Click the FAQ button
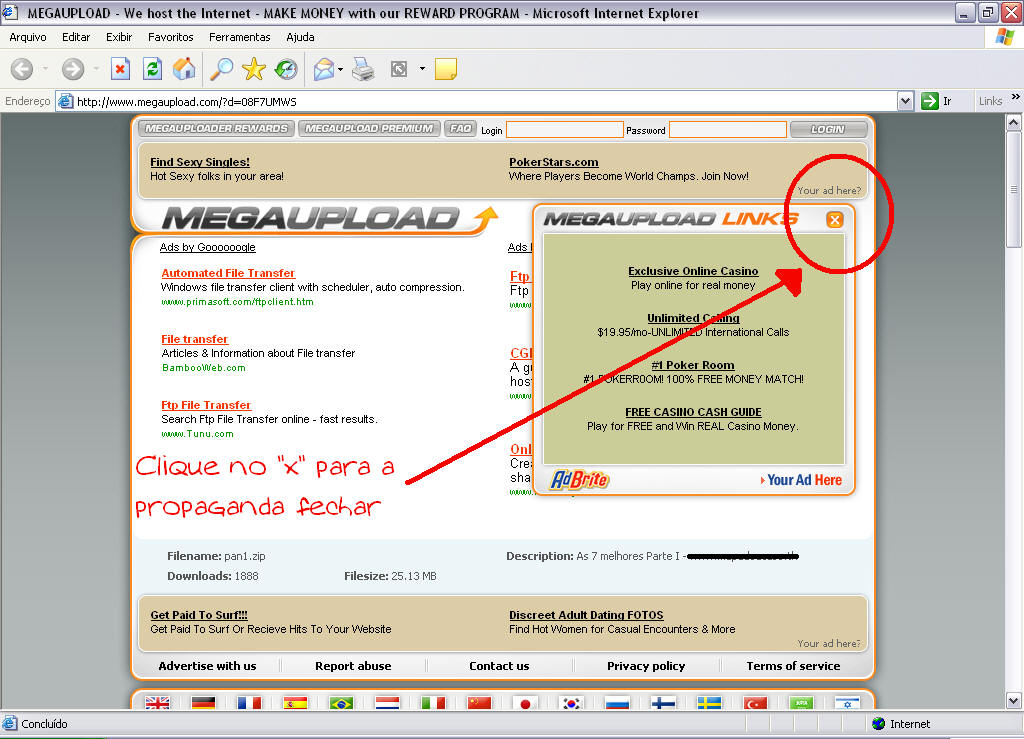The image size is (1024, 739). click(x=460, y=129)
